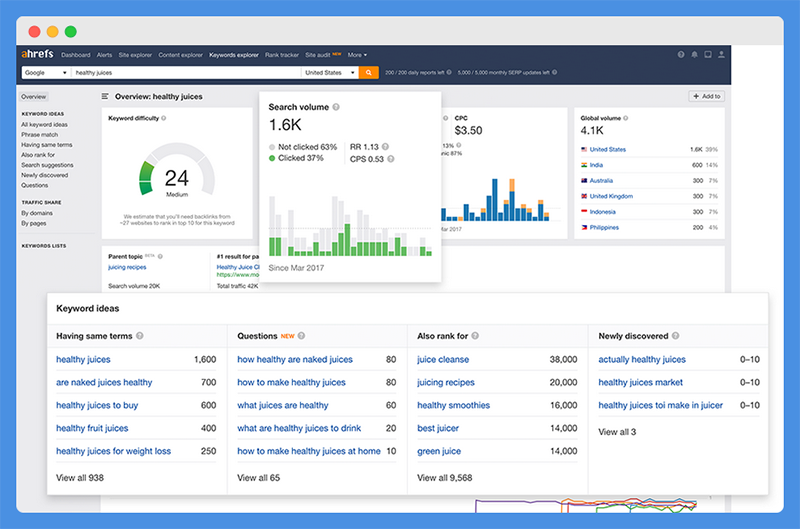This screenshot has height=529, width=800.
Task: Open All keyword ideas in sidebar
Action: (44, 124)
